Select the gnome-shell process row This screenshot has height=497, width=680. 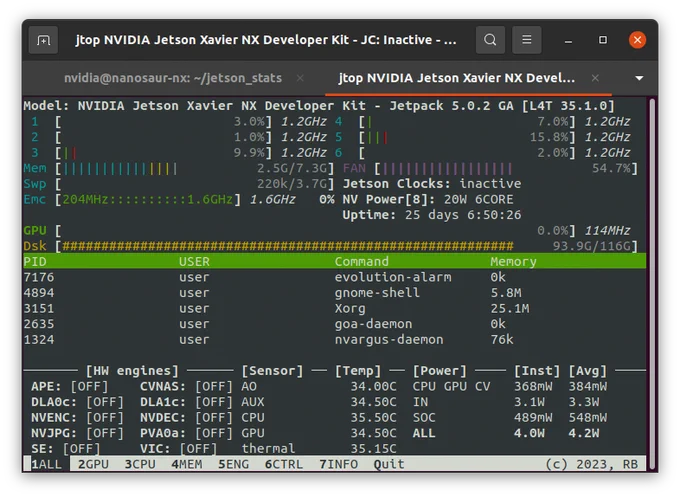click(334, 293)
